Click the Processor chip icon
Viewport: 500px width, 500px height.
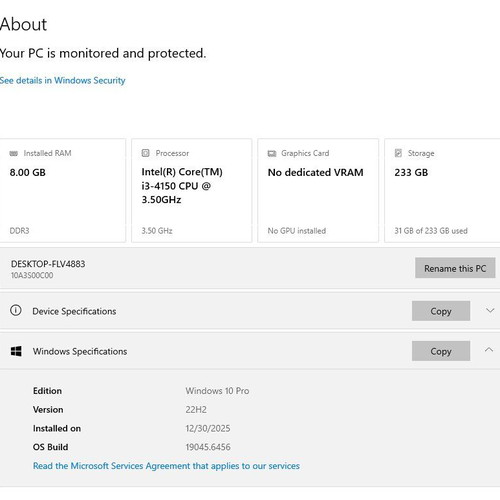point(145,153)
